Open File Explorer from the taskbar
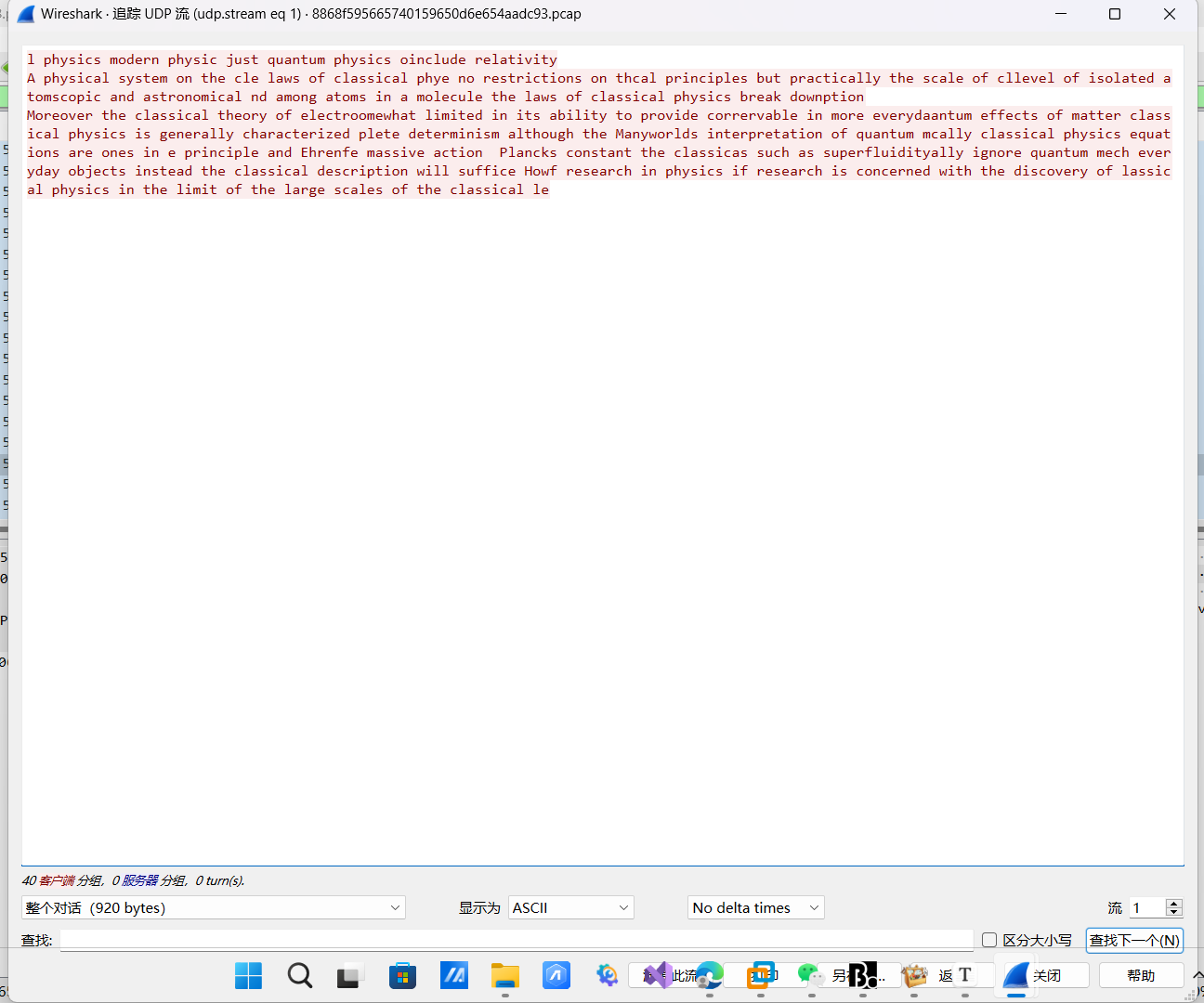The height and width of the screenshot is (1003, 1204). (504, 975)
